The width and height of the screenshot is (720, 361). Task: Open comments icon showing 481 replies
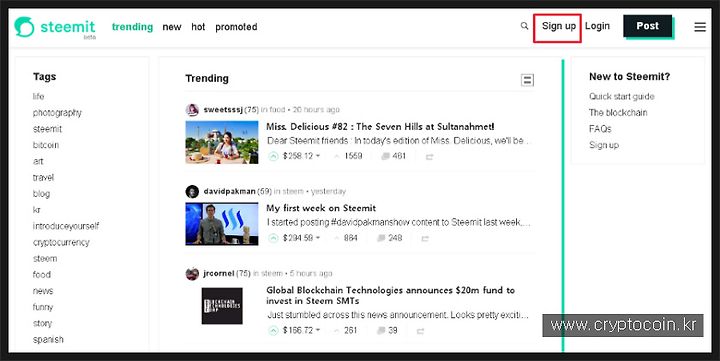[385, 156]
